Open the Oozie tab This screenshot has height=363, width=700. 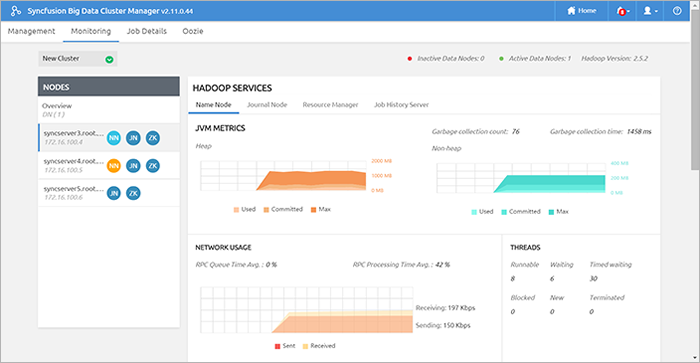(x=193, y=31)
